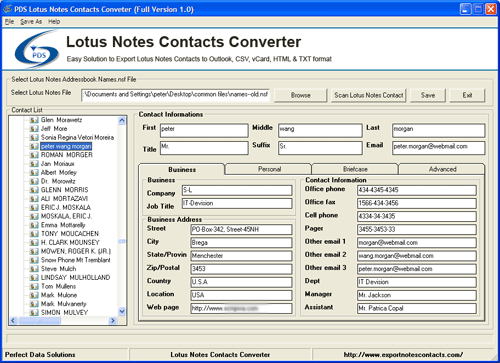Click the contact icon beside Albert Morley
The width and height of the screenshot is (500, 363).
tap(34, 173)
